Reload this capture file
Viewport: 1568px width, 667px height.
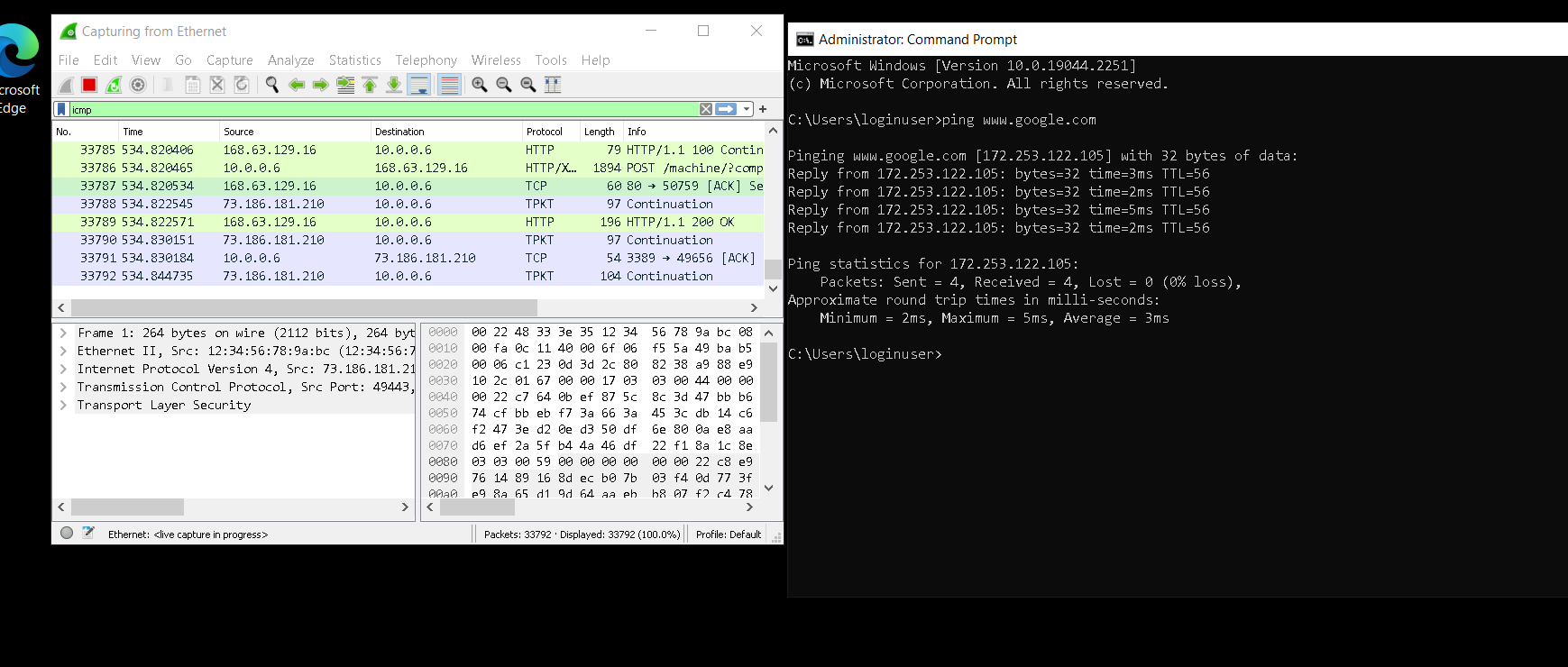(x=241, y=85)
